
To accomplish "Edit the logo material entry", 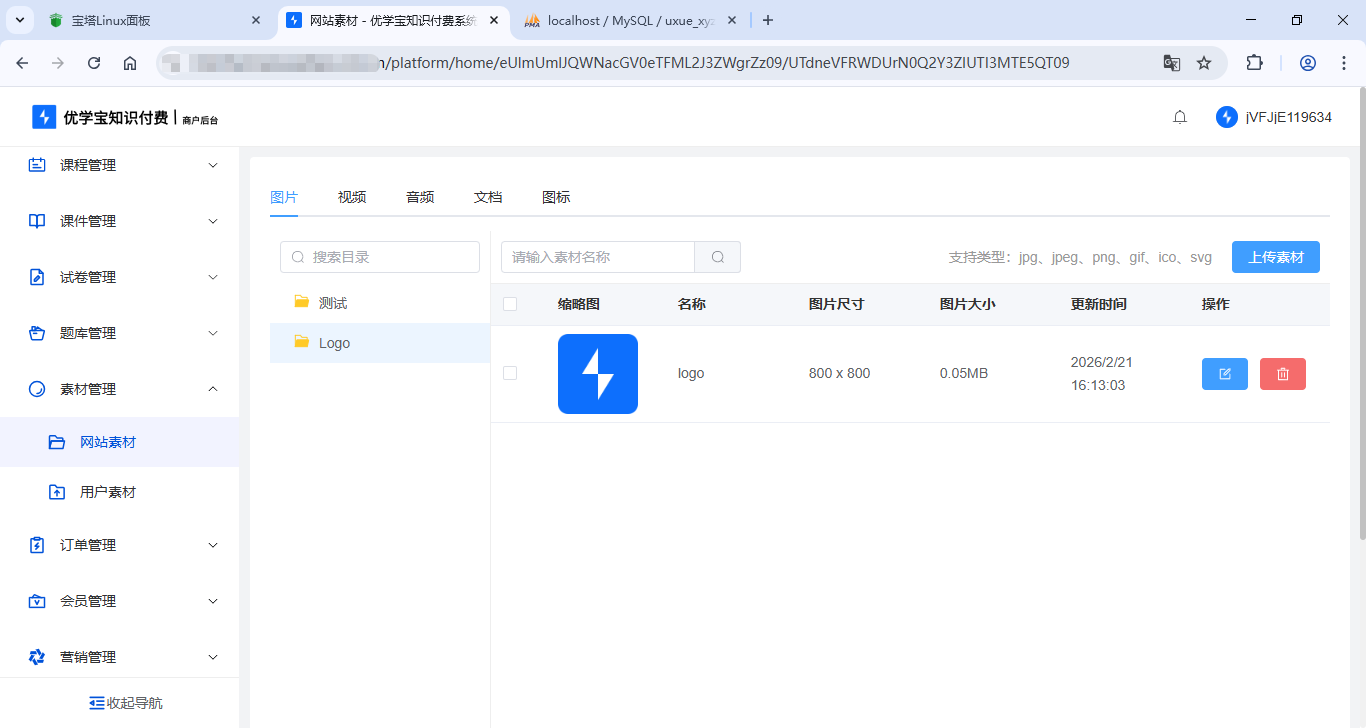I will click(x=1224, y=373).
